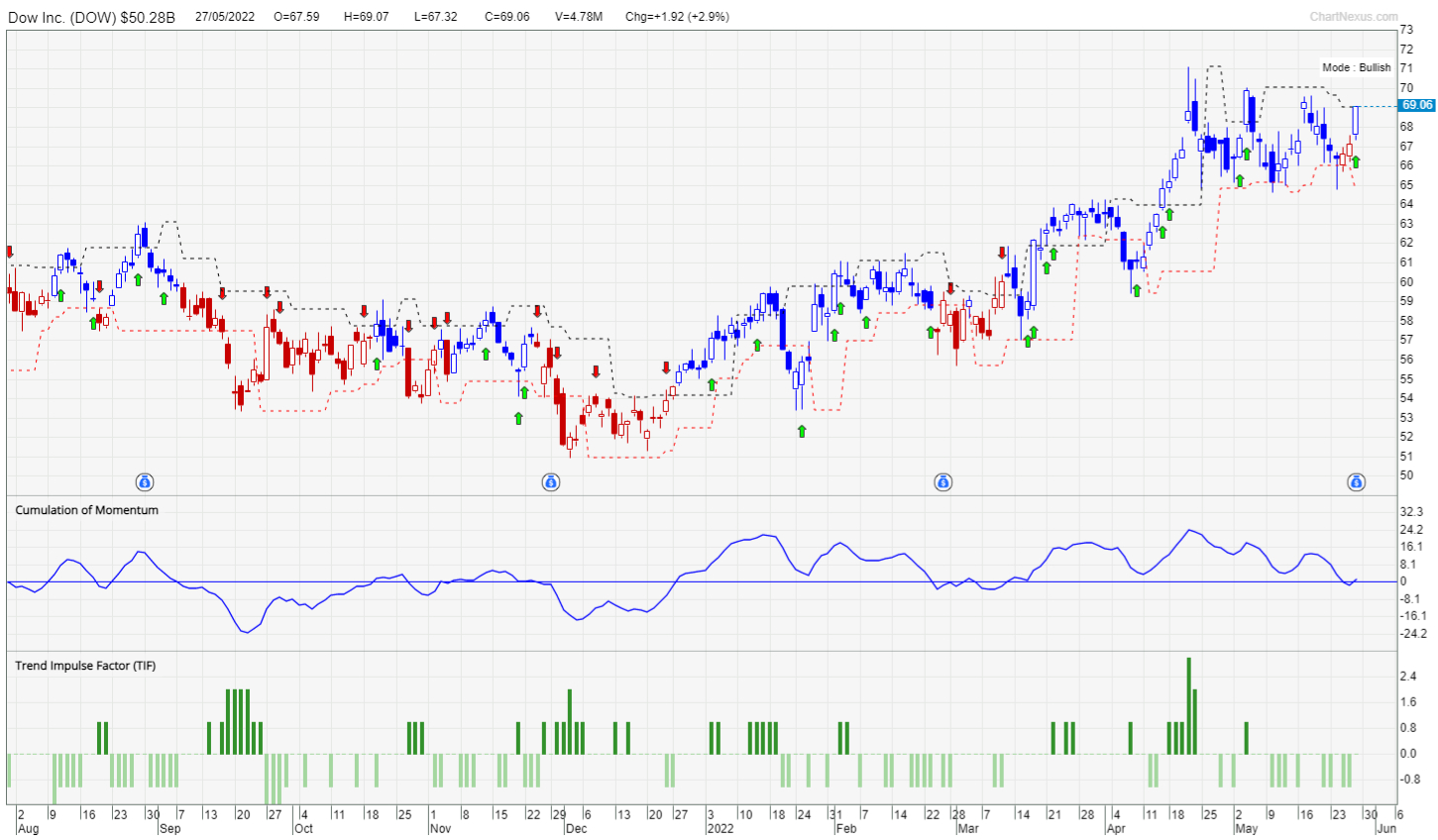The image size is (1438, 840).
Task: Click the dividend marker icon near end of November
Action: (551, 482)
